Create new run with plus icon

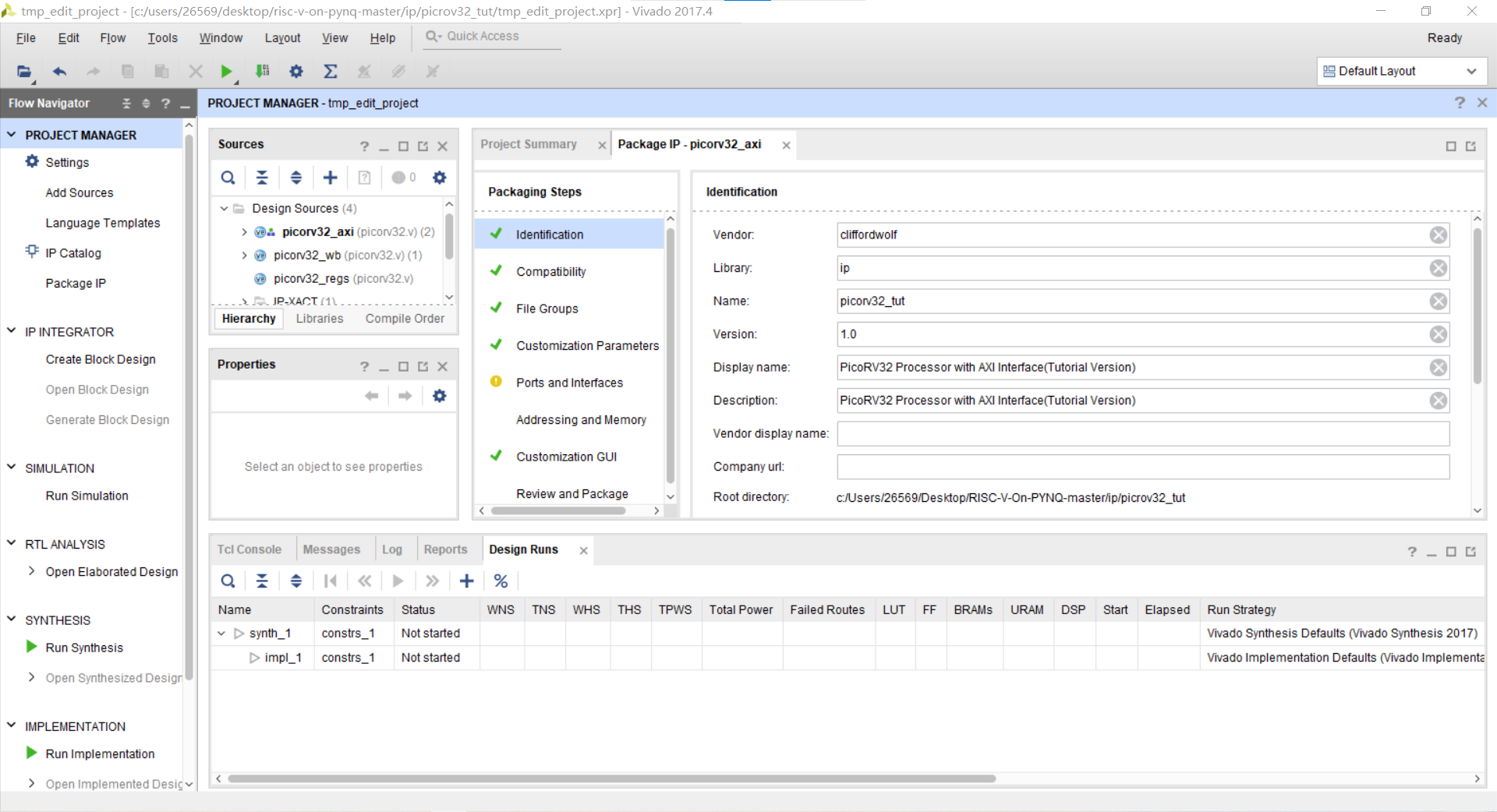point(466,581)
